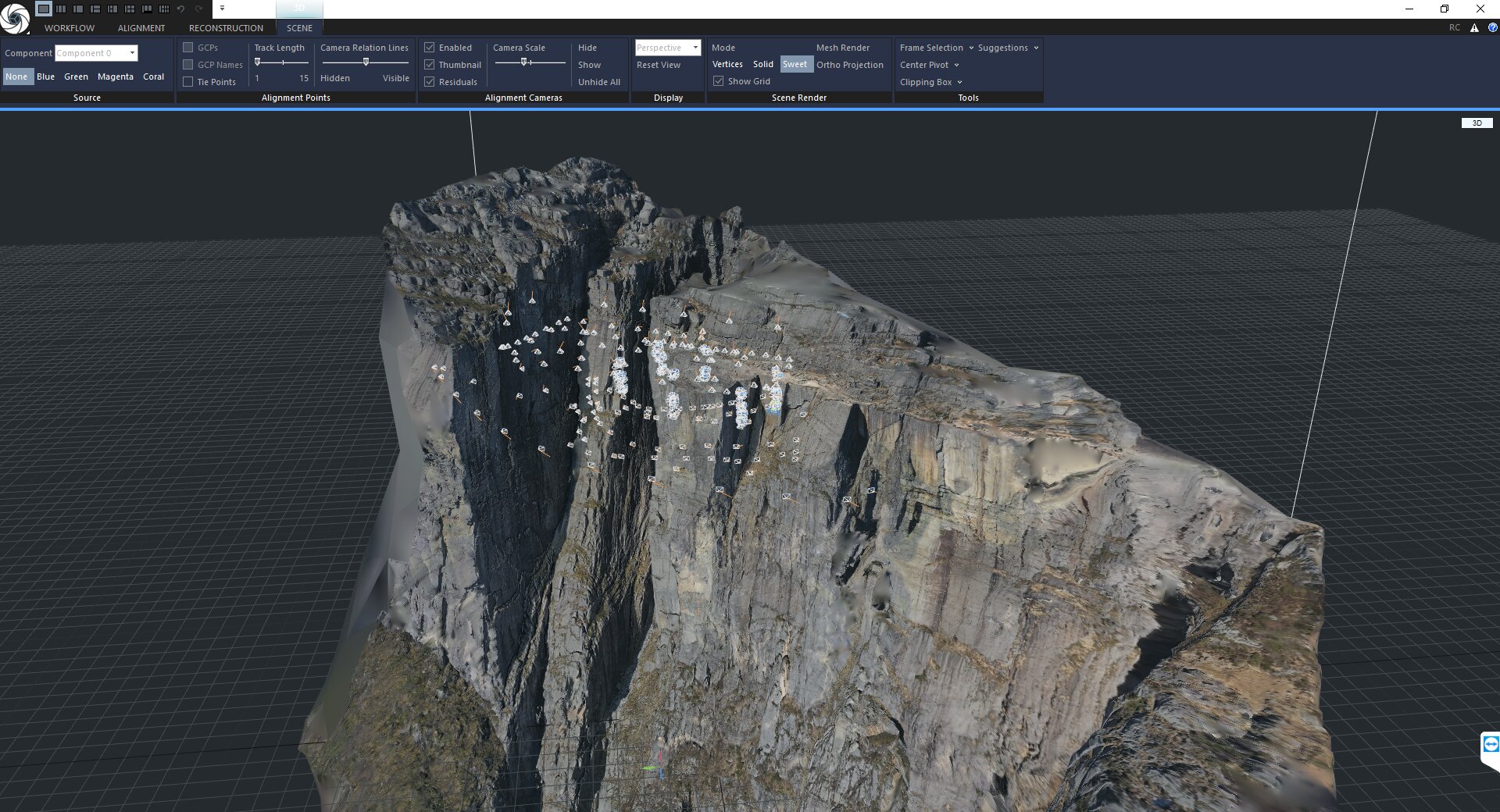The height and width of the screenshot is (812, 1500).
Task: Choose the 2+3 grid layout icon
Action: [x=164, y=9]
